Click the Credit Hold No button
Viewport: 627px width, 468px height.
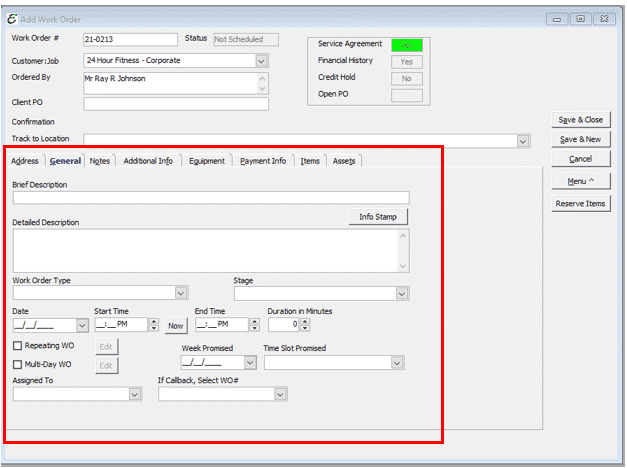pyautogui.click(x=407, y=79)
